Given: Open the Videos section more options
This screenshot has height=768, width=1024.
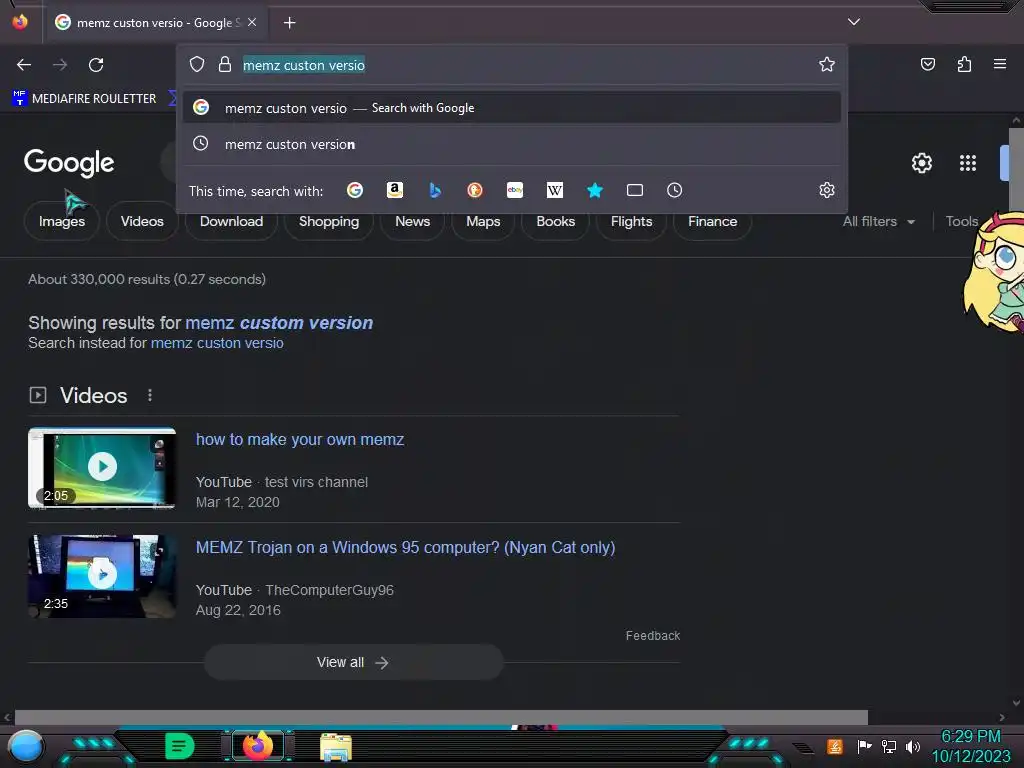Looking at the screenshot, I should coord(150,395).
